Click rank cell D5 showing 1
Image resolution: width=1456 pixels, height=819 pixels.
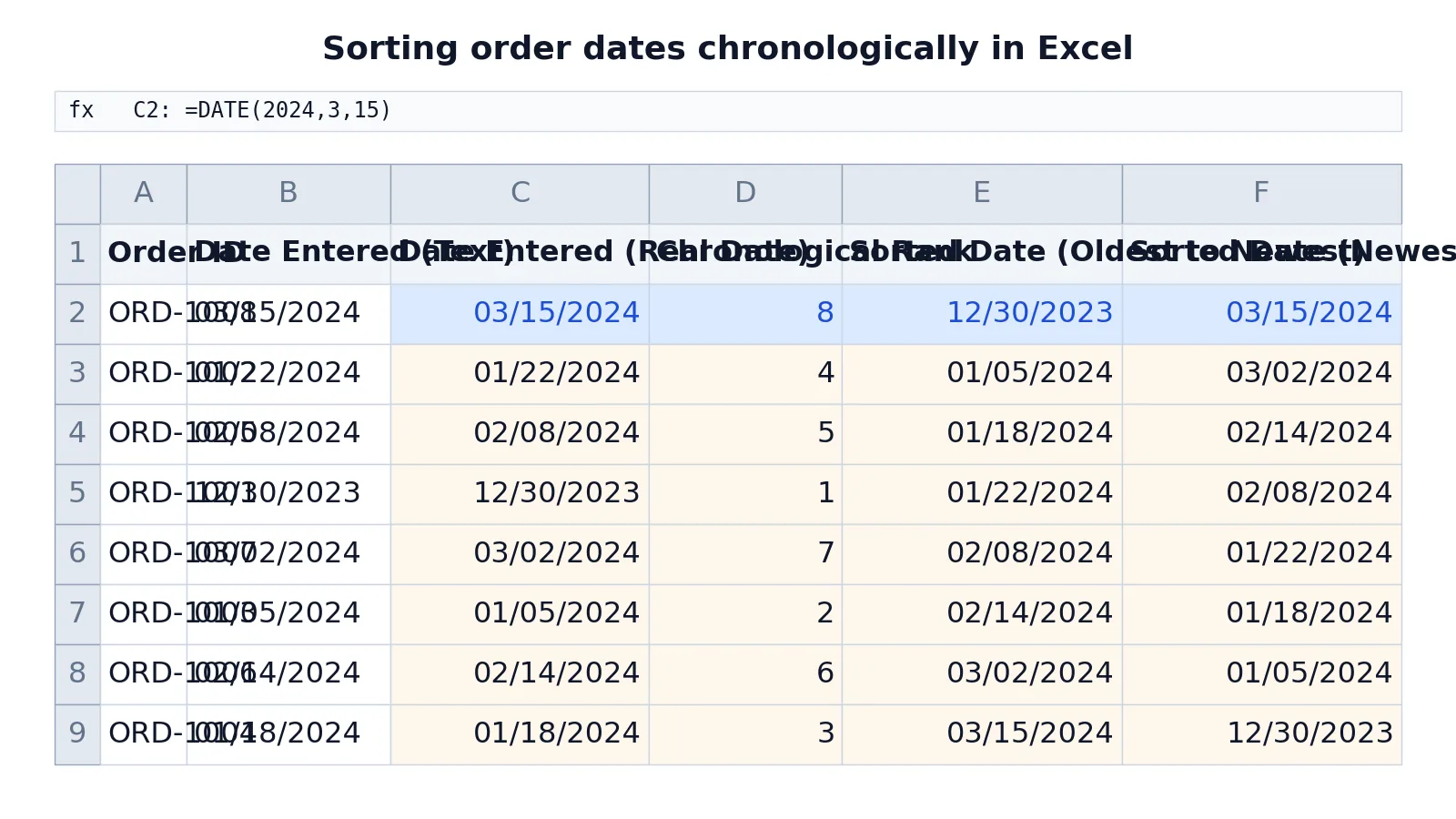coord(745,494)
